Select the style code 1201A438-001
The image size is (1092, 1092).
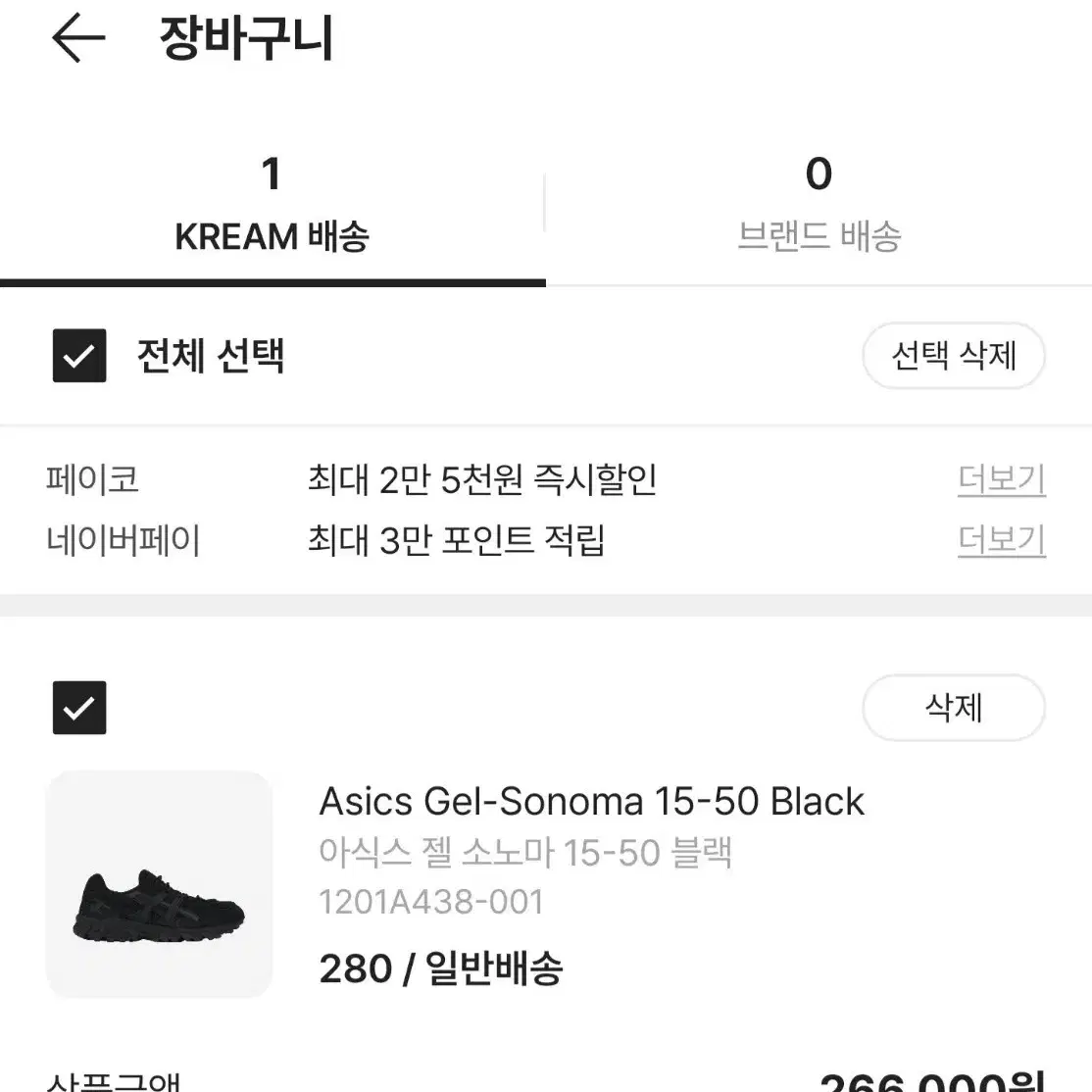(x=431, y=901)
